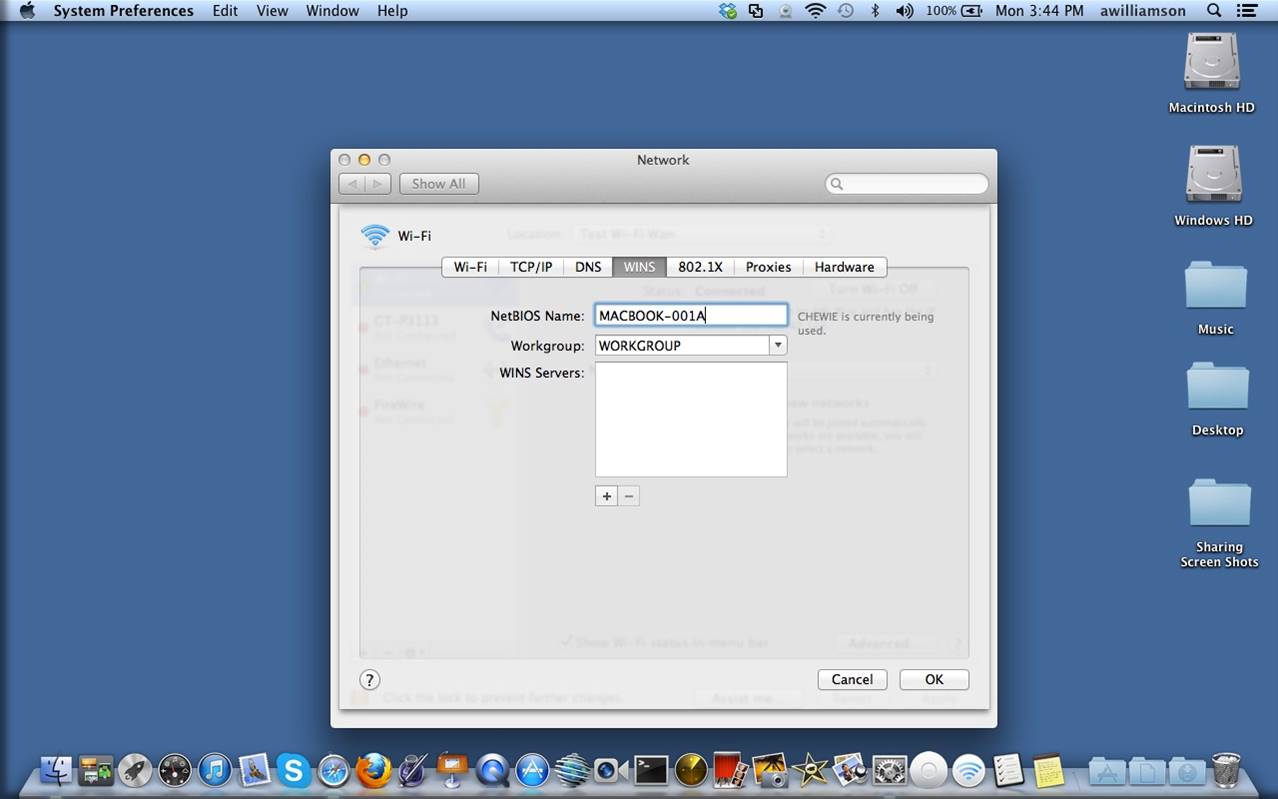
Task: Open Safari in the dock
Action: coord(333,770)
